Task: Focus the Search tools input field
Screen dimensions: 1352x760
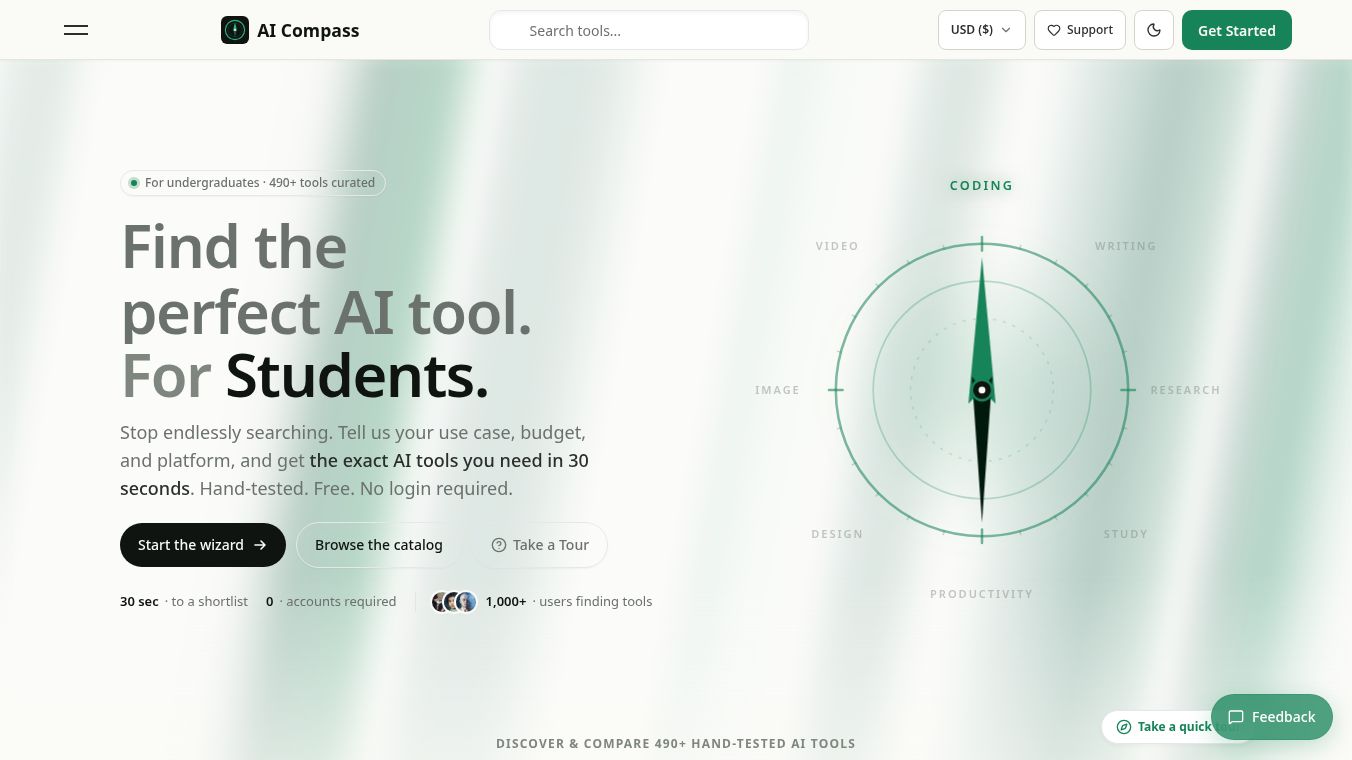Action: 649,30
